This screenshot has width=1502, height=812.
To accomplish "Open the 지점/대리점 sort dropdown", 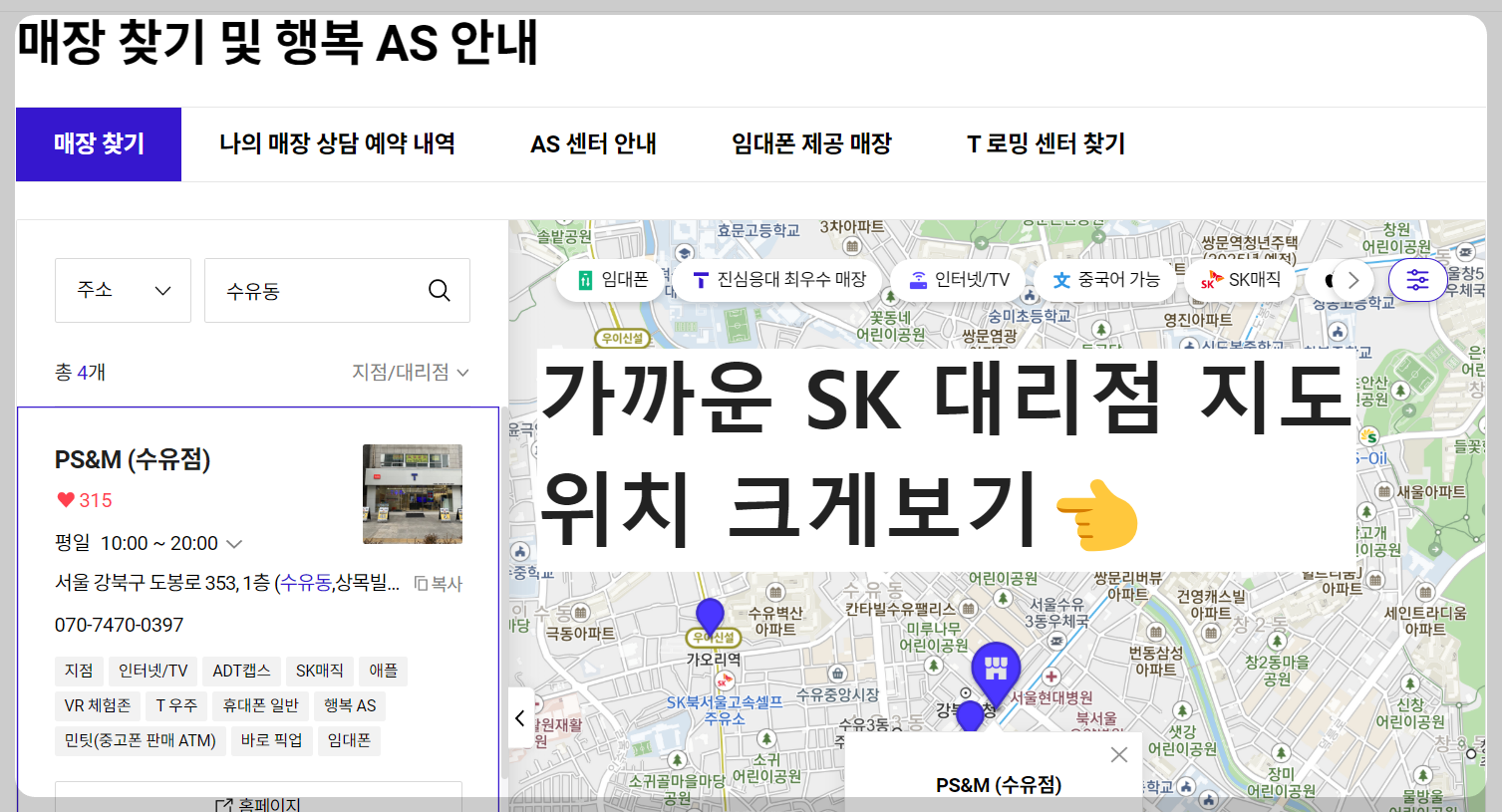I will [x=410, y=372].
